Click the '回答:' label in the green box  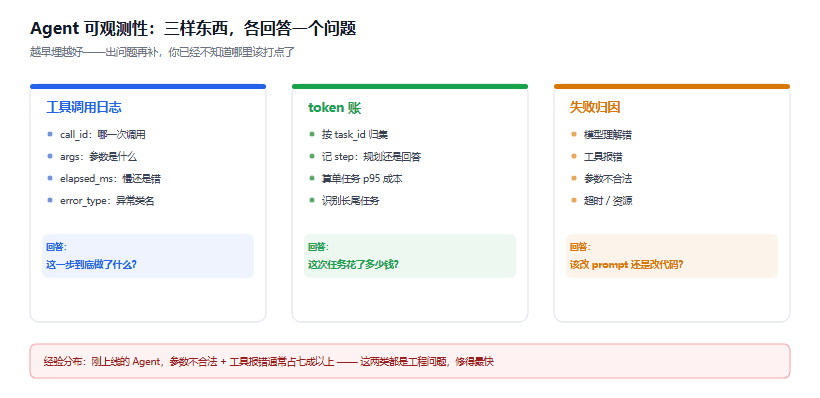click(x=319, y=247)
